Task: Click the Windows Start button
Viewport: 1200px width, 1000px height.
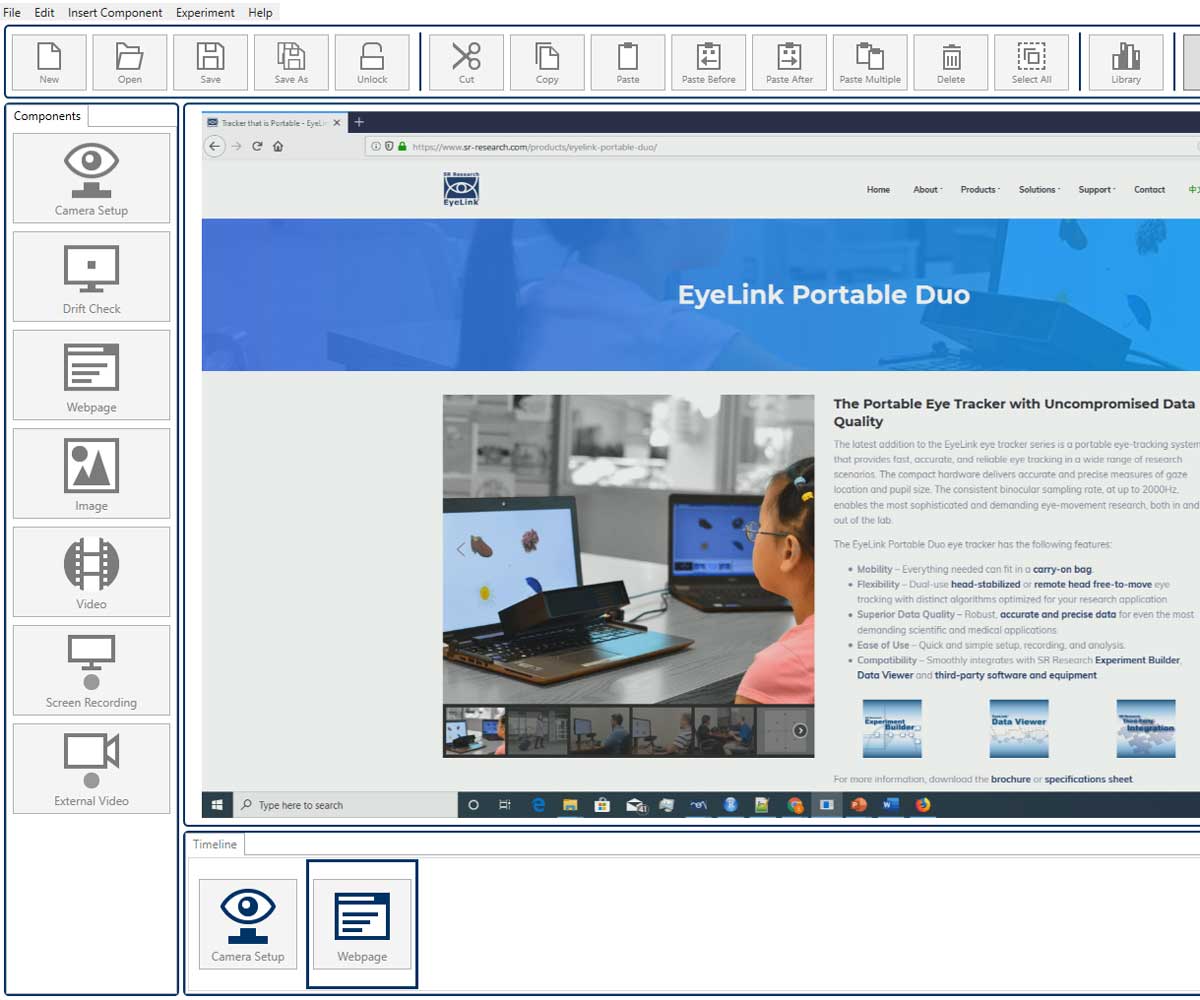Action: tap(215, 805)
